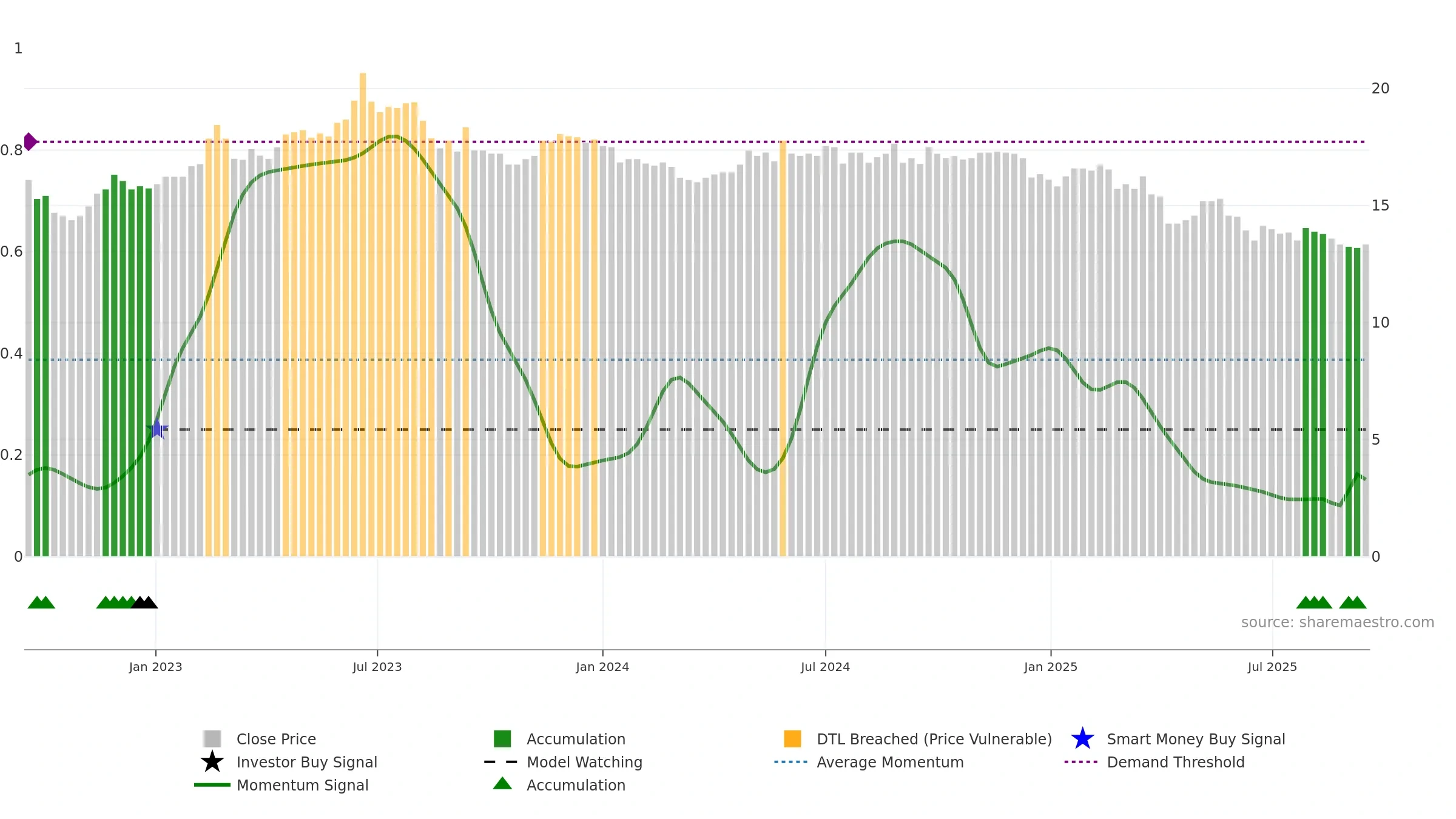Click the blue Smart Money Buy star on chart

click(x=157, y=429)
